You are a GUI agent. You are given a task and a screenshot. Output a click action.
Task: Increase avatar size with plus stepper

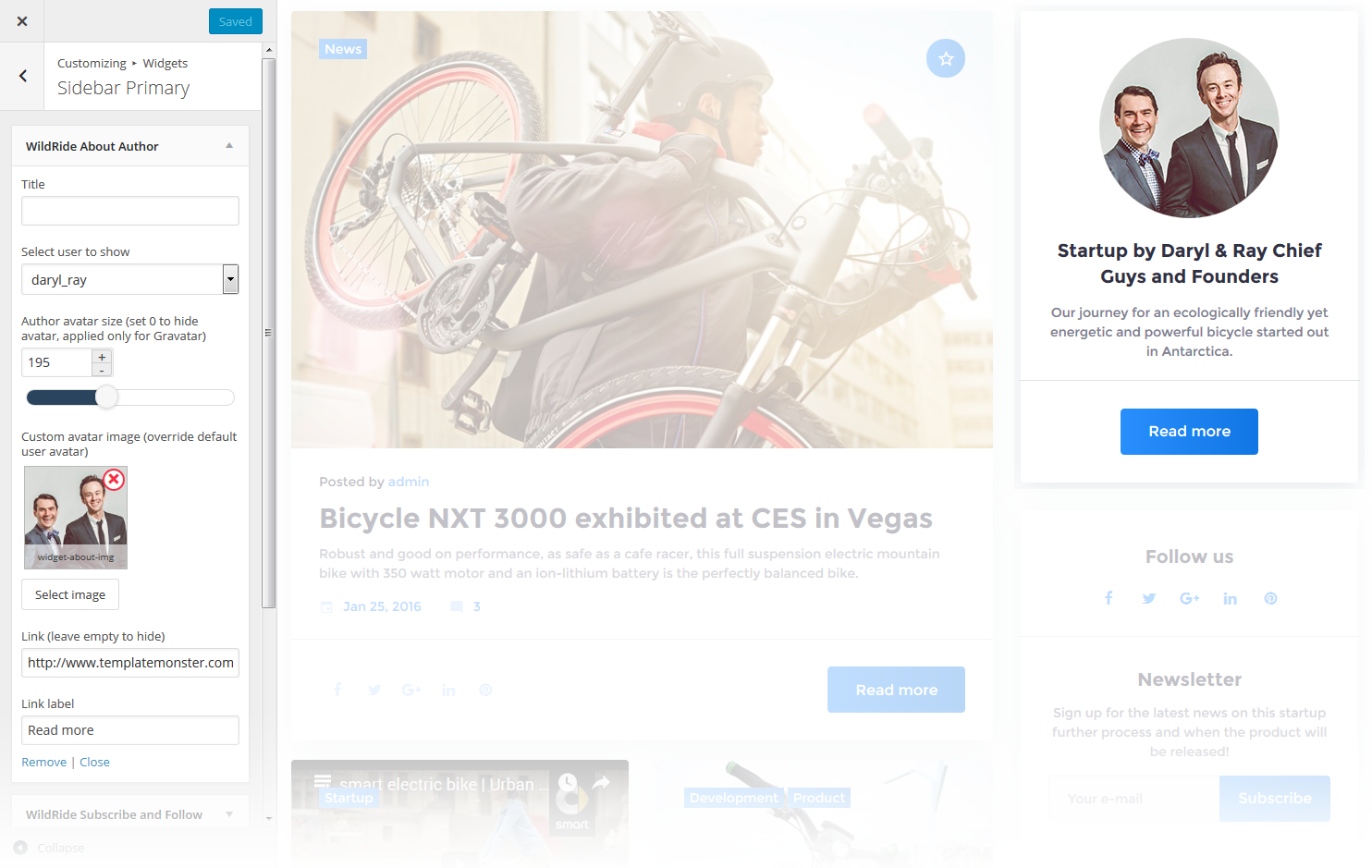[x=102, y=357]
